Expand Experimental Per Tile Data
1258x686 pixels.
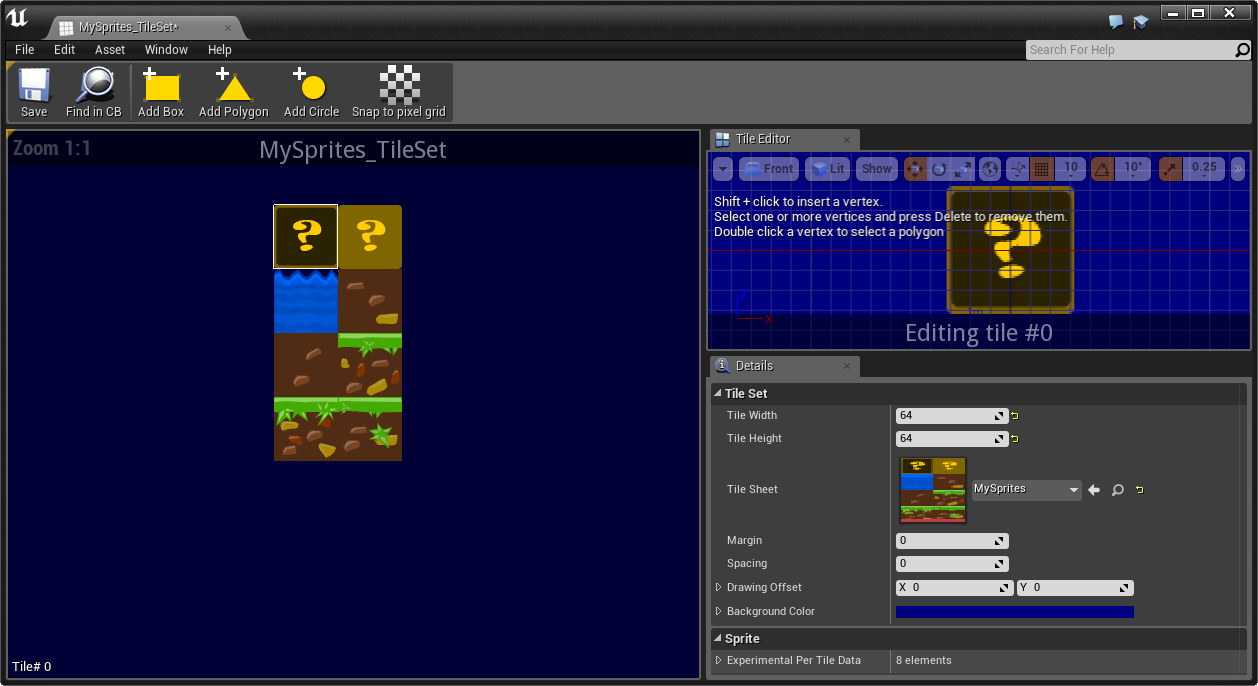[x=718, y=660]
